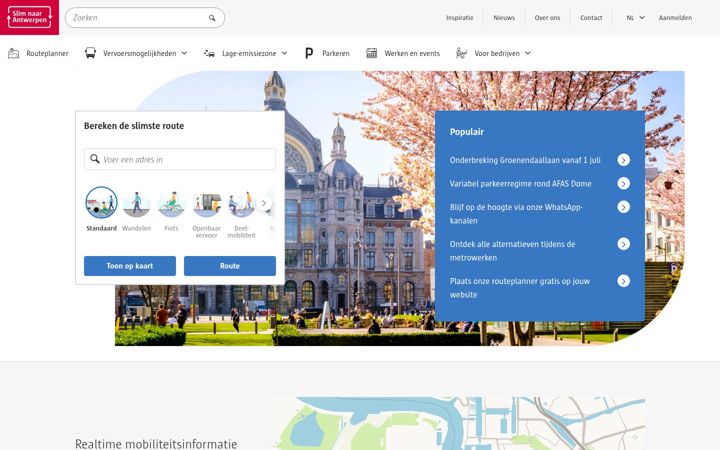Click arrow next to WhatsApp-kanalen item
This screenshot has height=450, width=720.
tap(623, 207)
